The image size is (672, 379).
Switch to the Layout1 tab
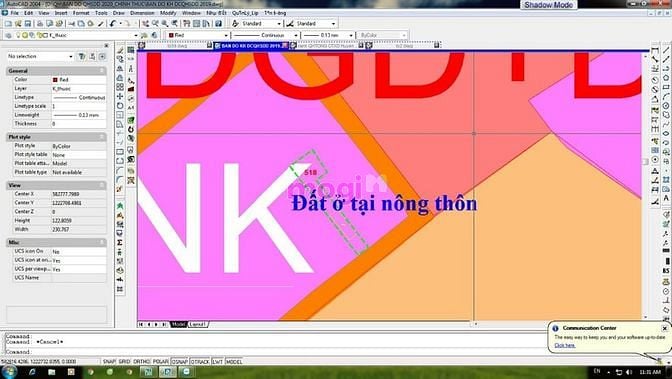pyautogui.click(x=198, y=325)
